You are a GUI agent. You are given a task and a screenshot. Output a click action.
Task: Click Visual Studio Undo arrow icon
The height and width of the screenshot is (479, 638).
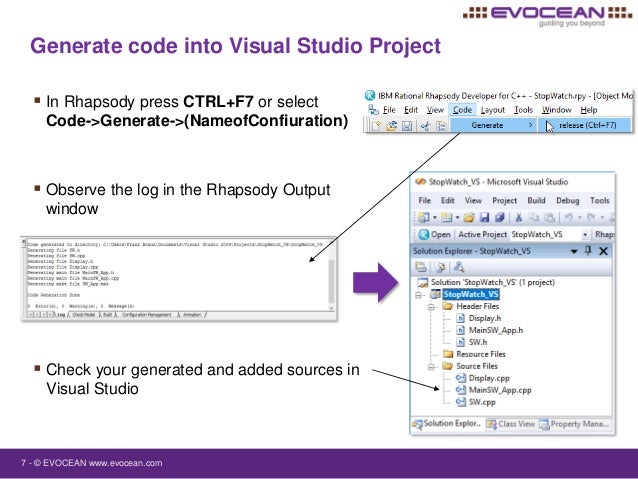tap(569, 217)
